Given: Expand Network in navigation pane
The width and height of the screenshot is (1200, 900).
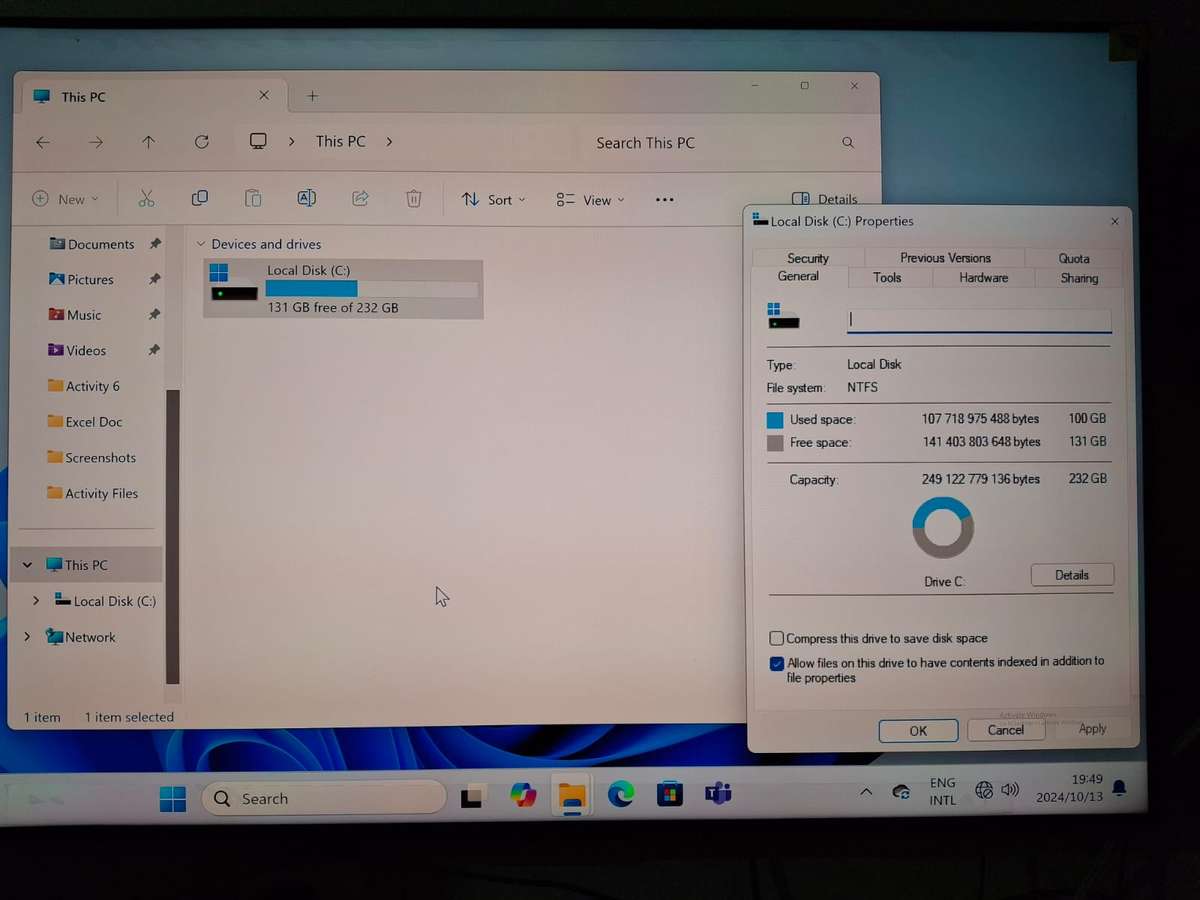Looking at the screenshot, I should (27, 637).
